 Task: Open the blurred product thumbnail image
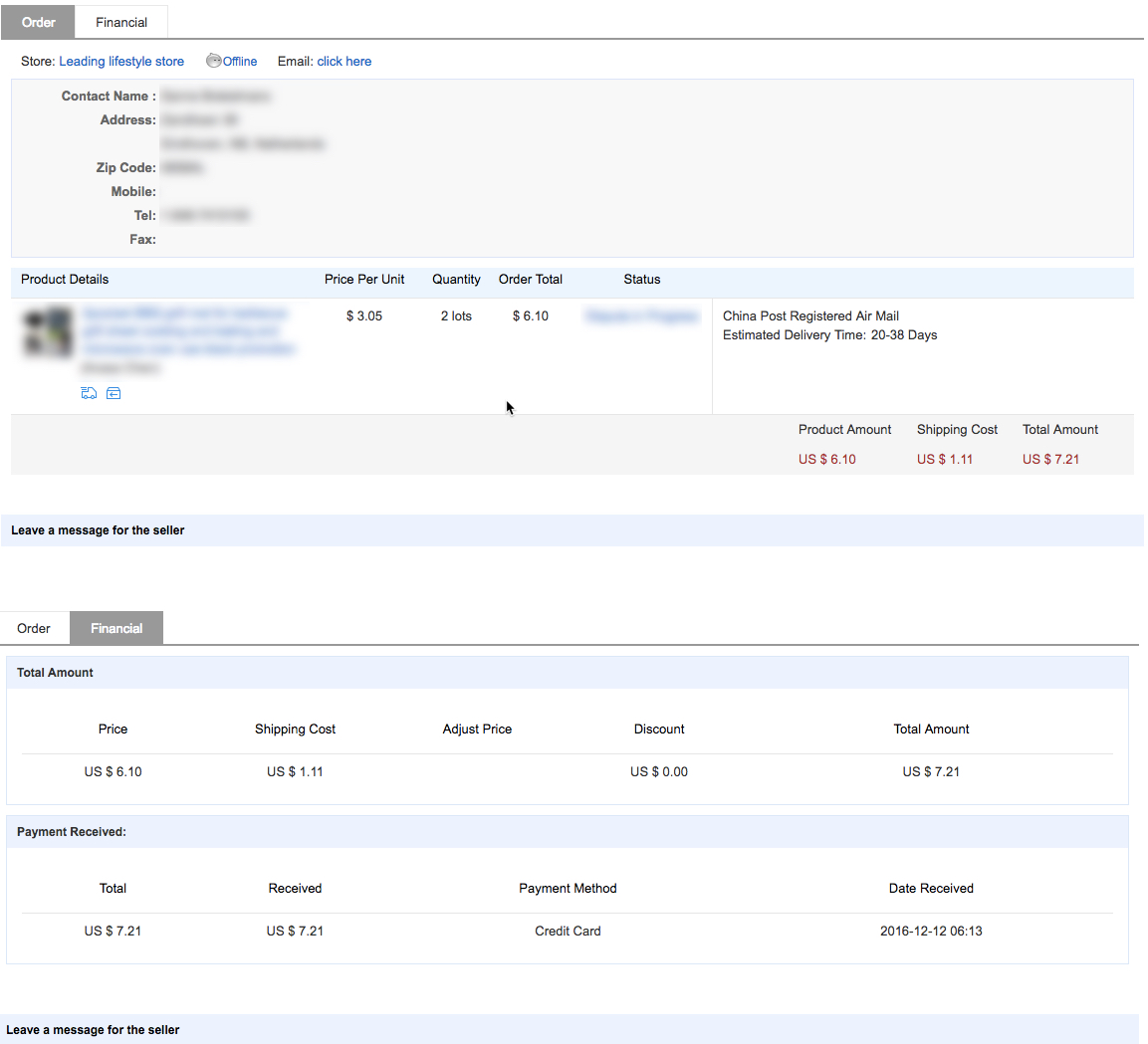[49, 332]
